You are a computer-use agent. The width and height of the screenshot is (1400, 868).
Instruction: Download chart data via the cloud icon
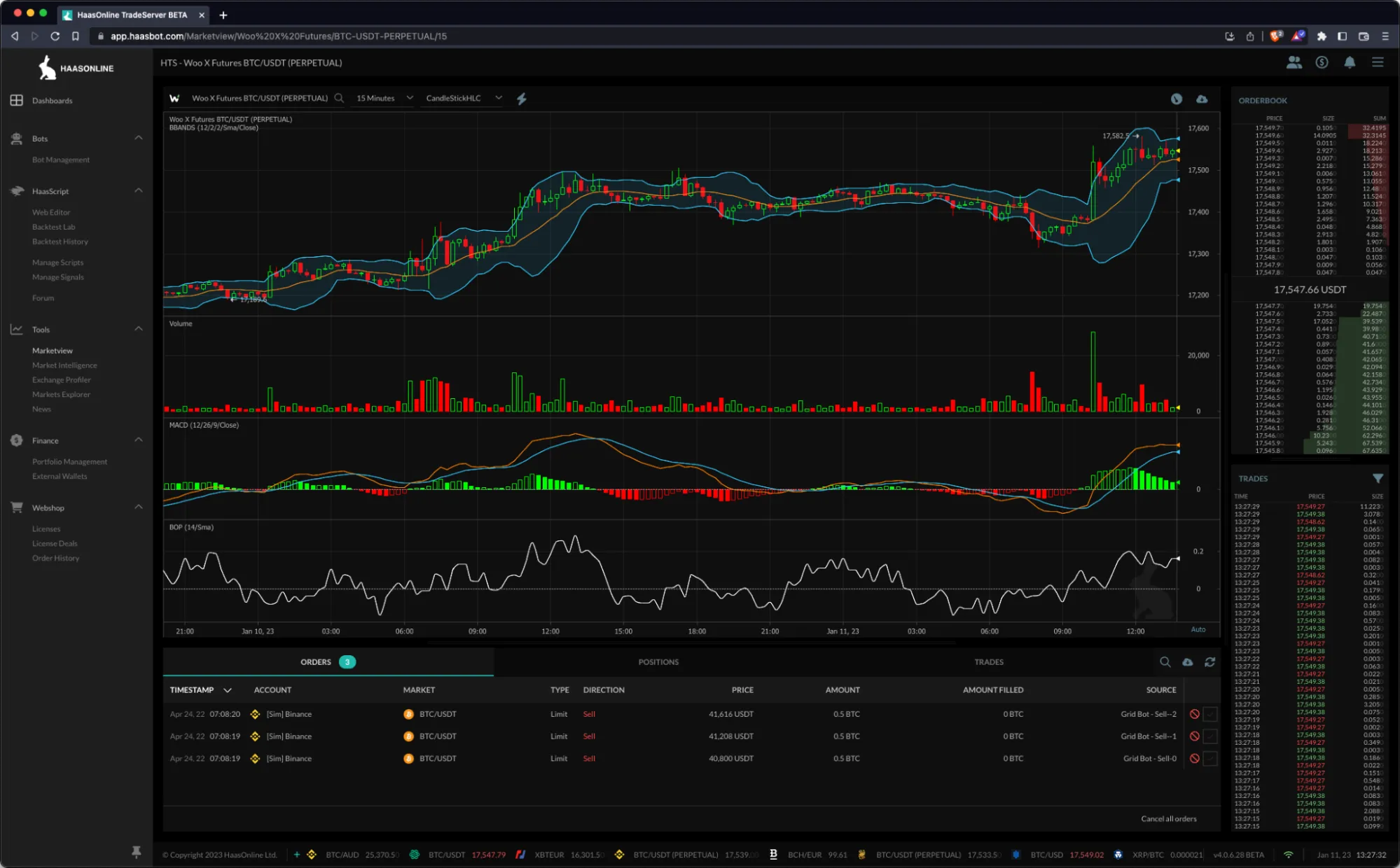click(x=1203, y=99)
